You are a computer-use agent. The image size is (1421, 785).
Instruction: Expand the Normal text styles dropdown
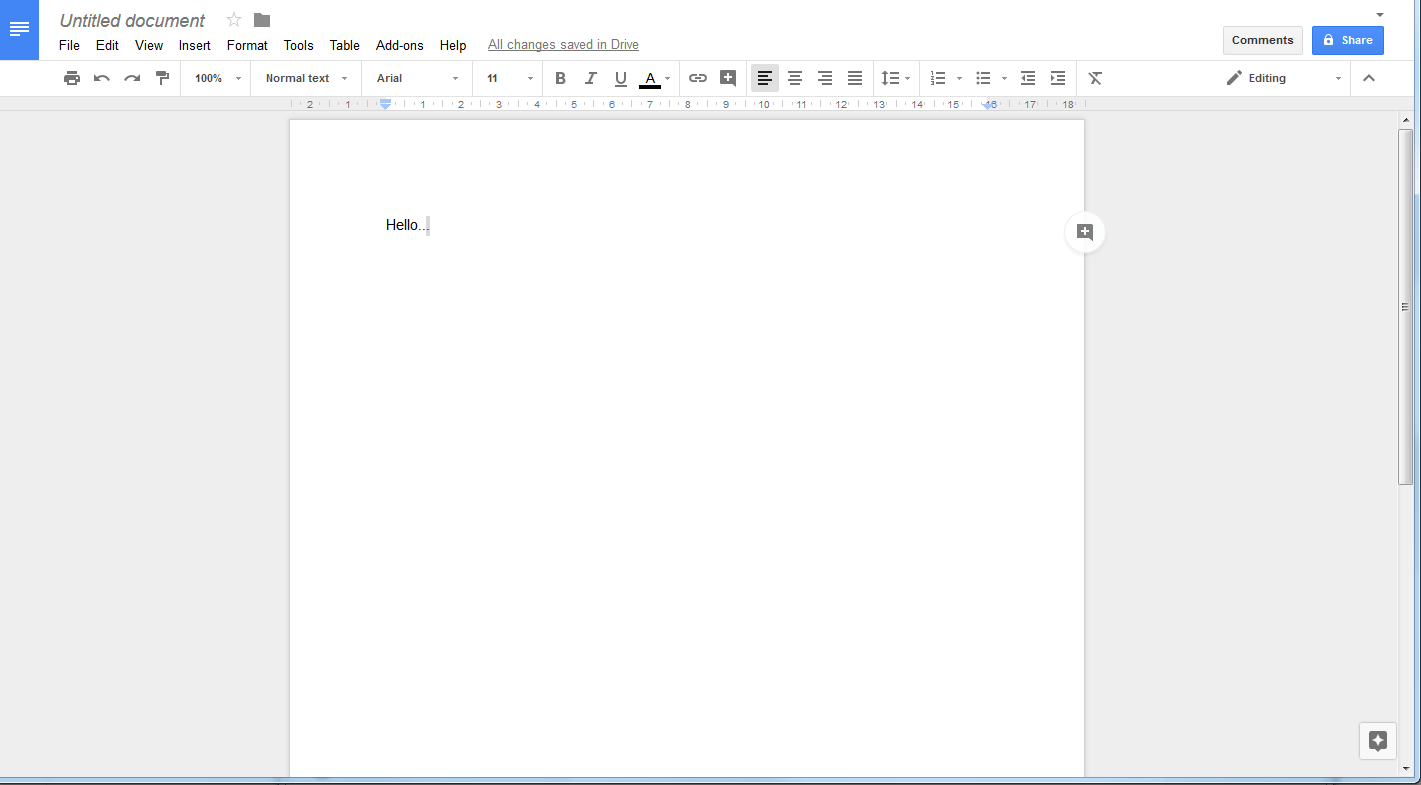(306, 78)
